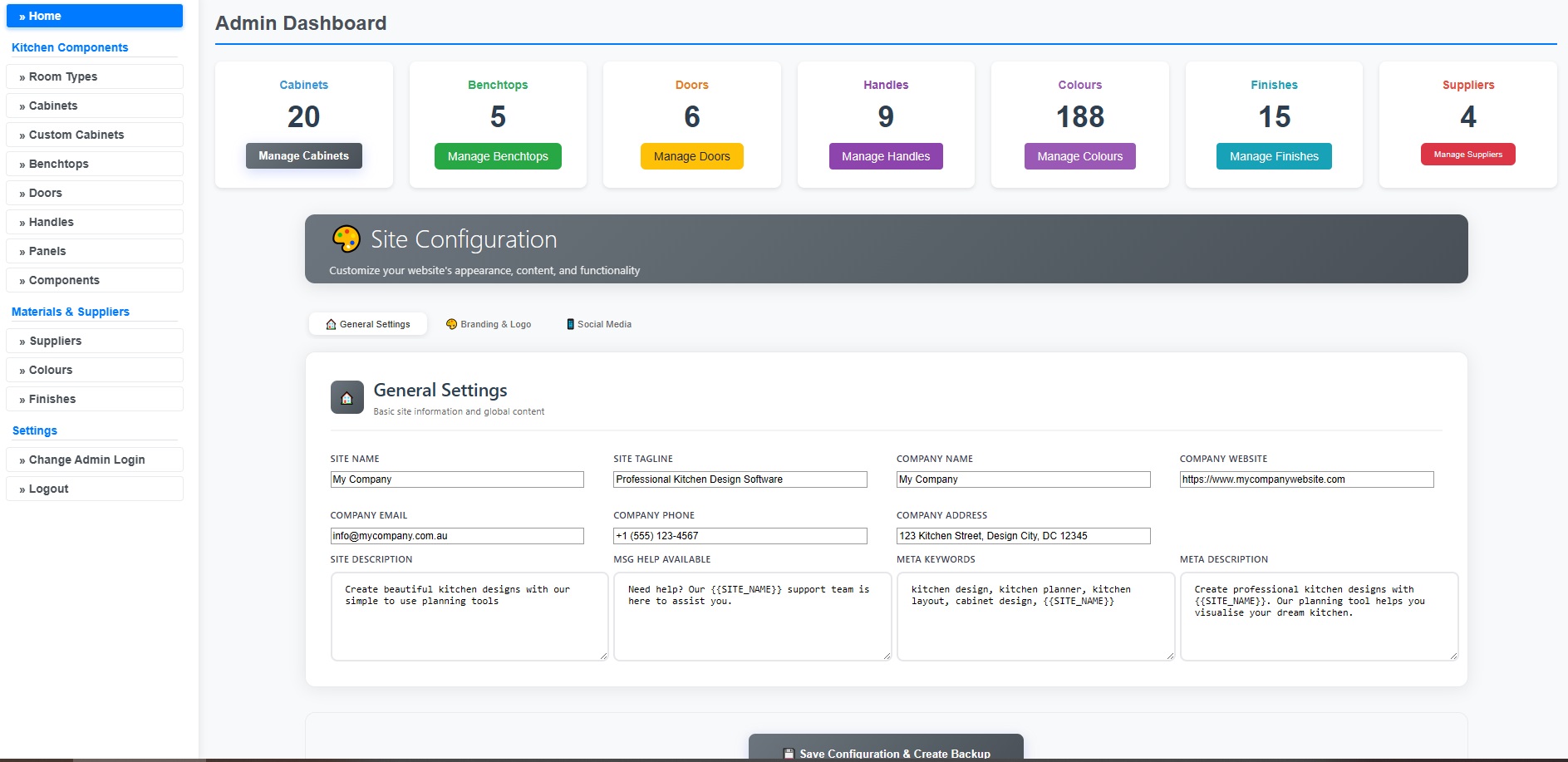The width and height of the screenshot is (1568, 762).
Task: Click the Site Name input field
Action: coord(457,479)
